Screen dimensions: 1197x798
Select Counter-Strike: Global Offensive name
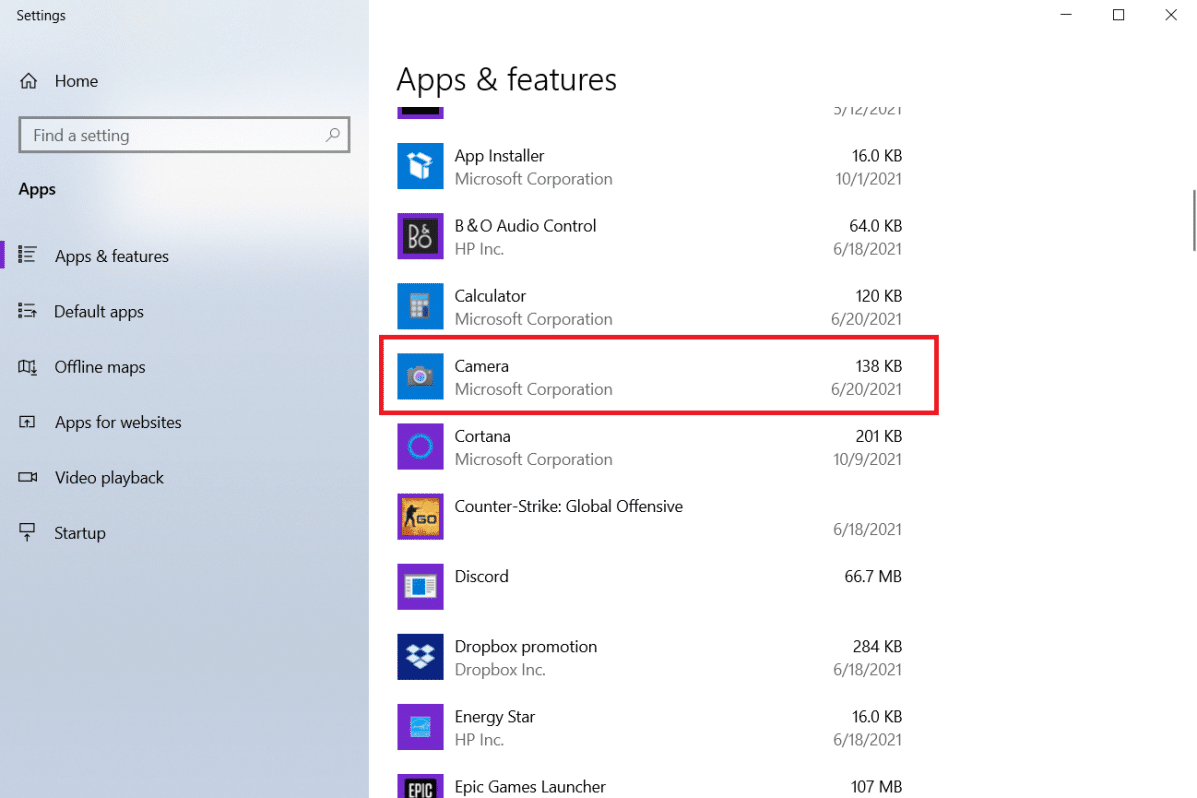[x=569, y=506]
